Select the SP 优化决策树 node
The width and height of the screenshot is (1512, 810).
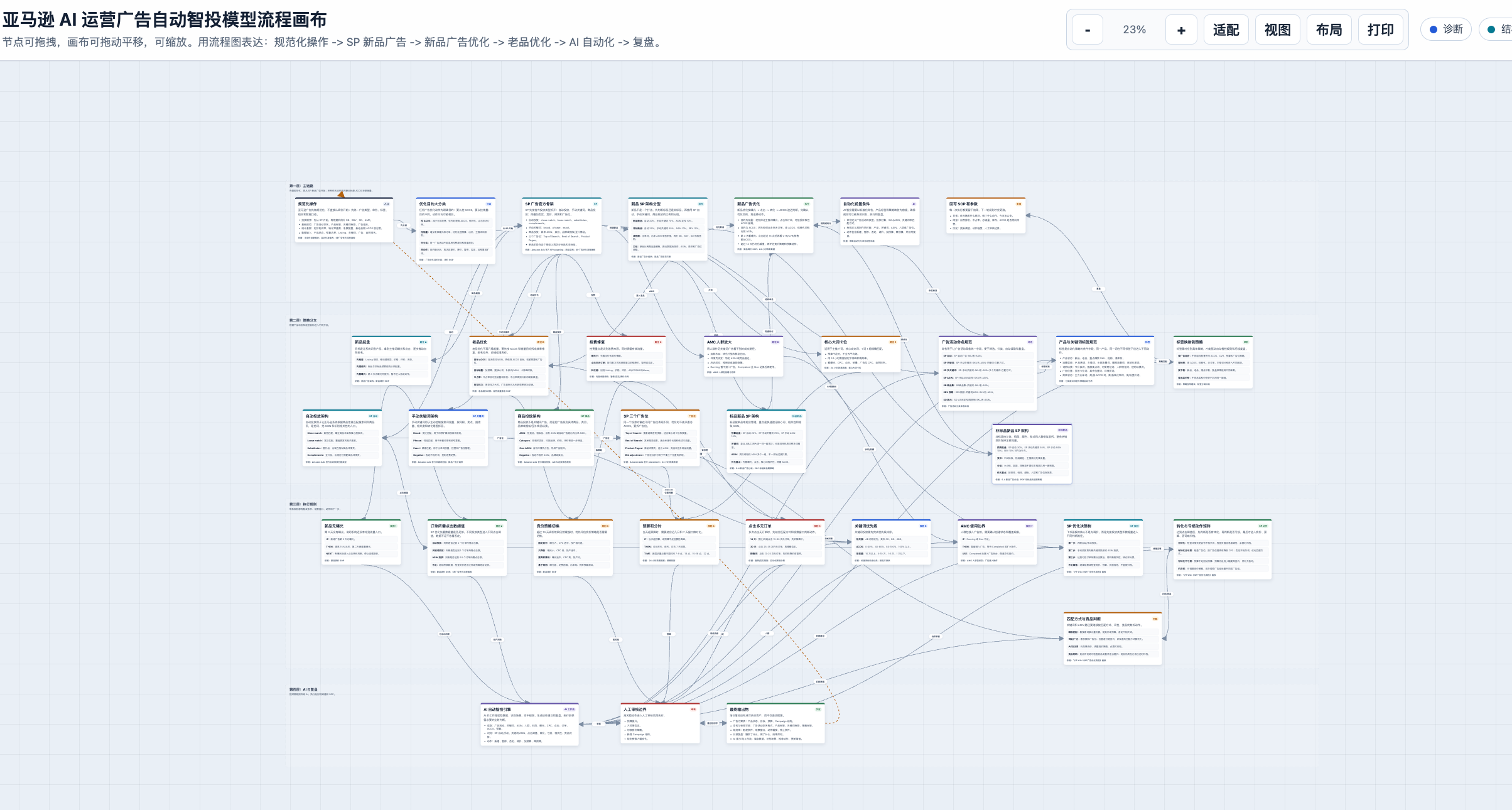click(1103, 548)
